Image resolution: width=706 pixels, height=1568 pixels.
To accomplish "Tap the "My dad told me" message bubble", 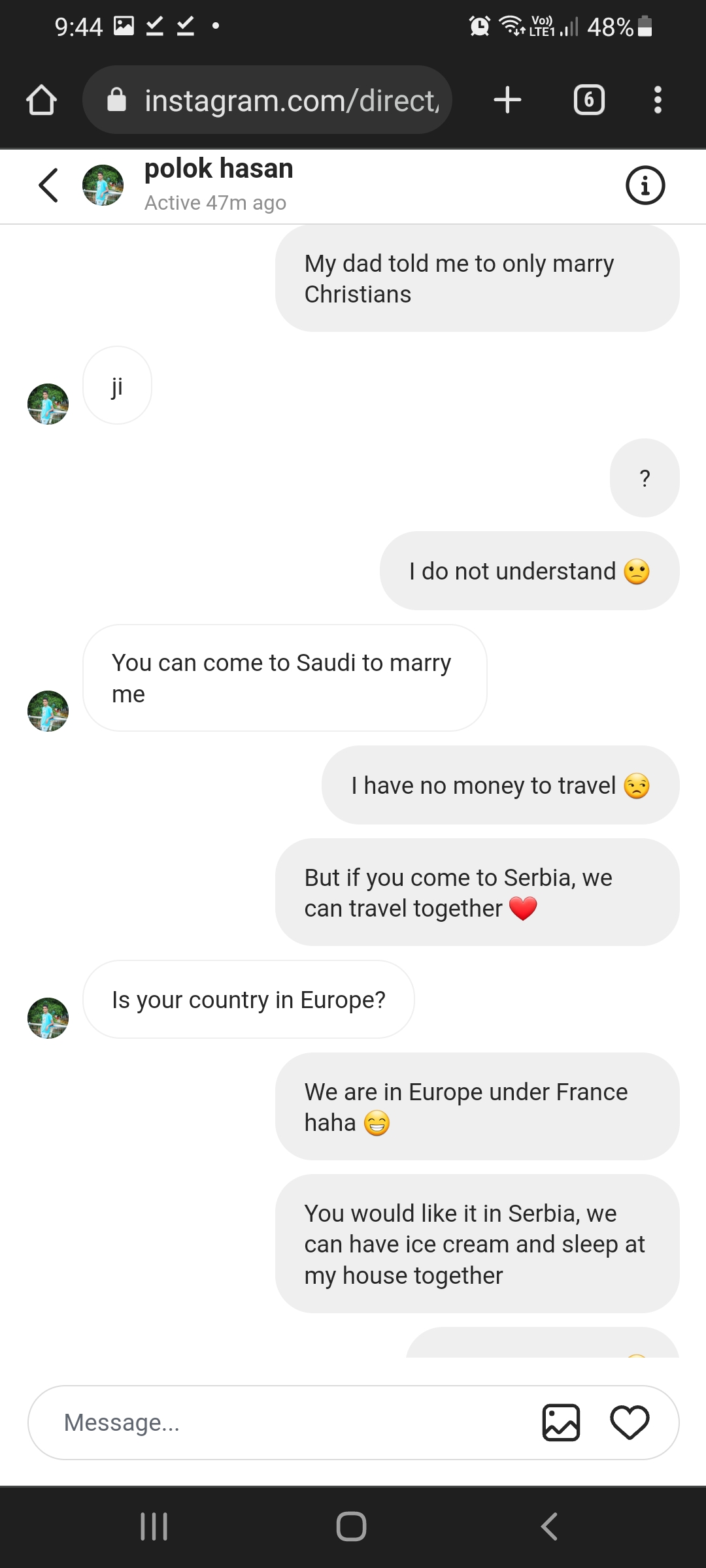I will click(x=477, y=278).
